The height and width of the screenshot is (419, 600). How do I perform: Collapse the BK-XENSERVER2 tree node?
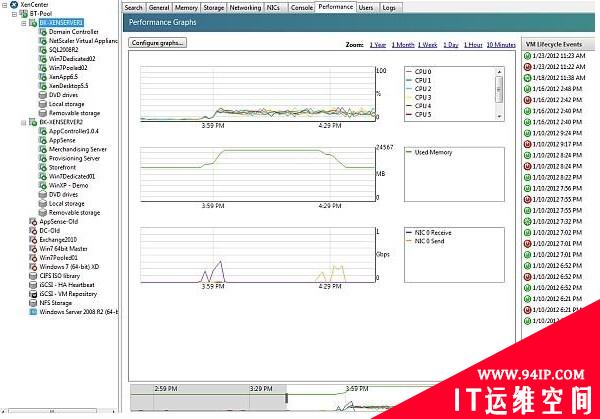point(24,123)
